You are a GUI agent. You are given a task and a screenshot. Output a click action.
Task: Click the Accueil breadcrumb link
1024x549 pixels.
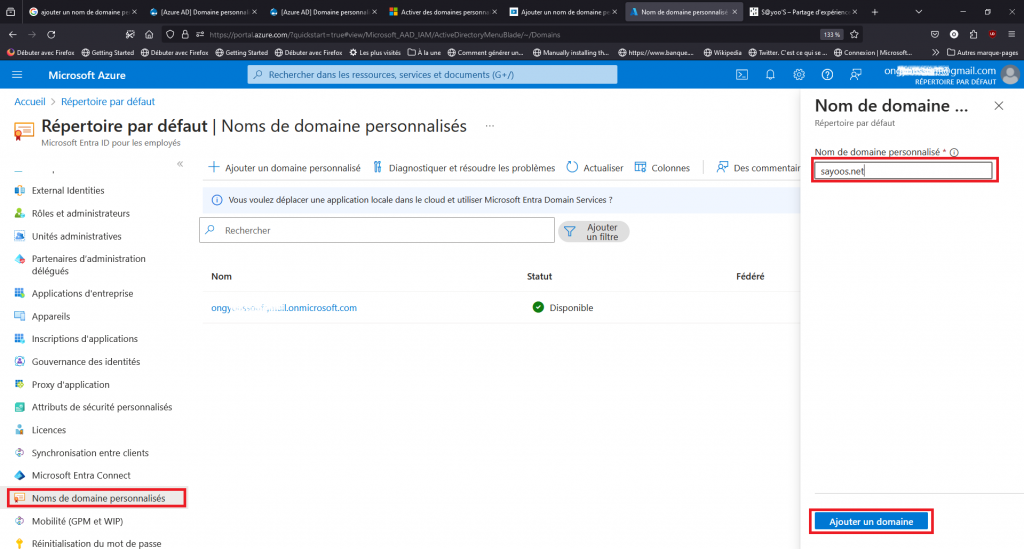30,102
